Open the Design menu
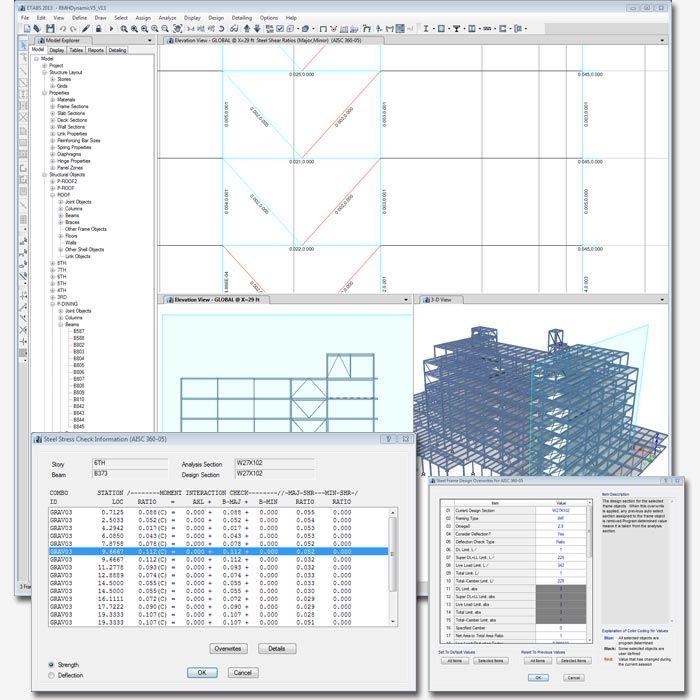This screenshot has height=700, width=700. tap(216, 17)
